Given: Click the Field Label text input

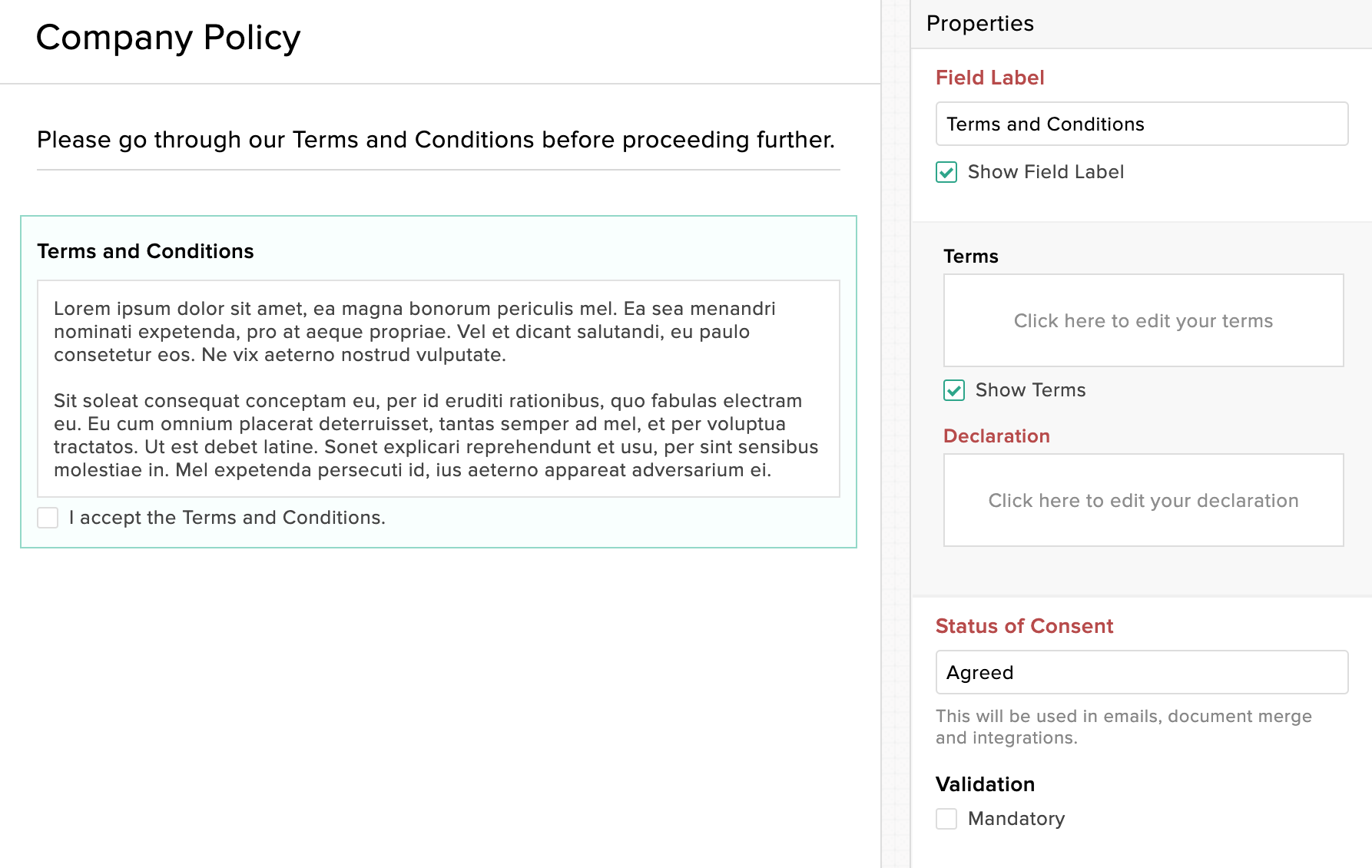Looking at the screenshot, I should pos(1142,124).
